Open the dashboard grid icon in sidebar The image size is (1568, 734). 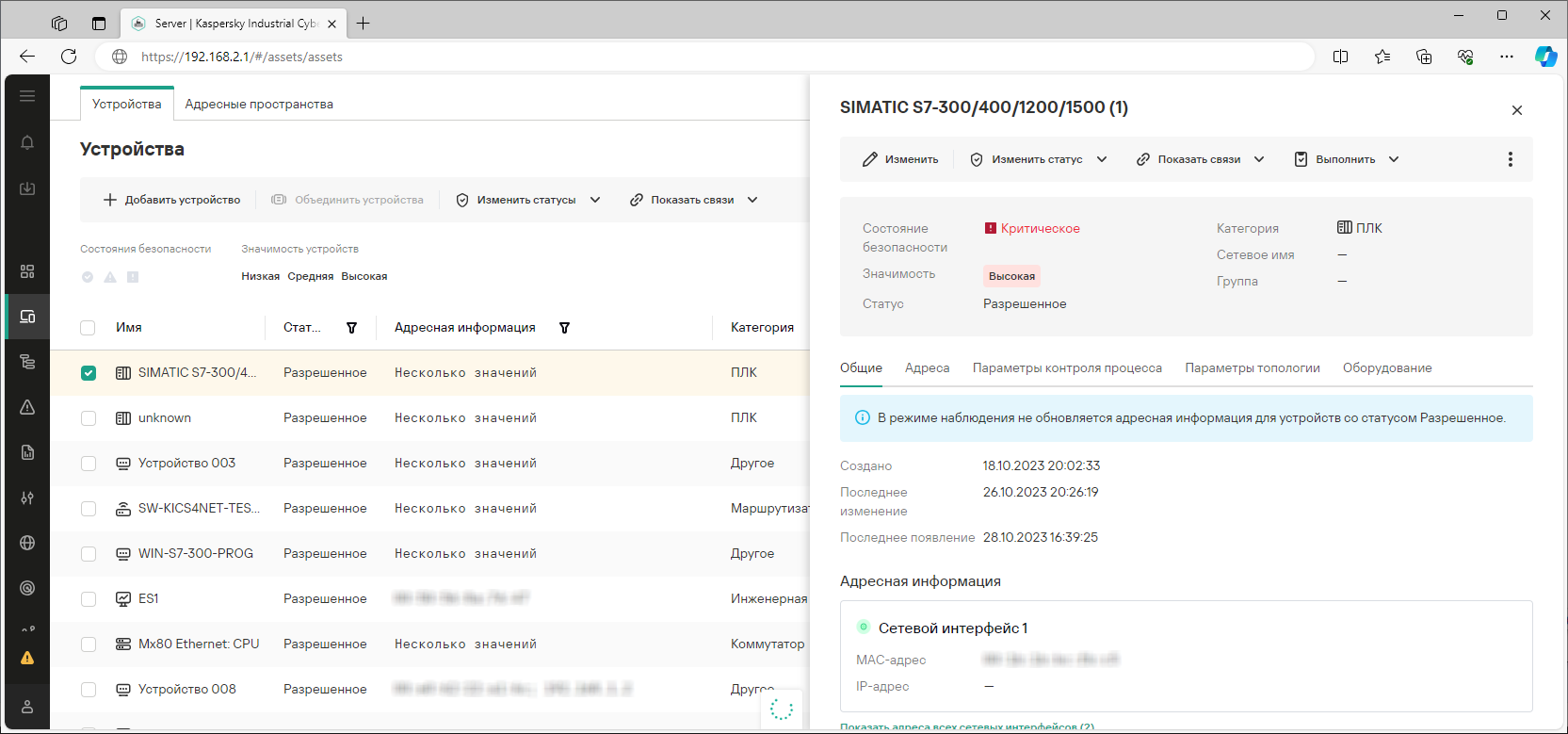pos(27,271)
